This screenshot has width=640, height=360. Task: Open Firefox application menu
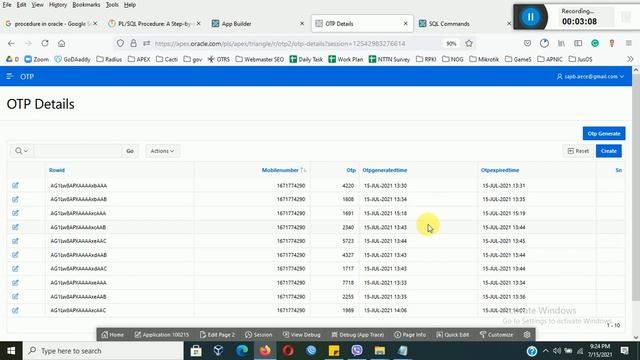[629, 43]
